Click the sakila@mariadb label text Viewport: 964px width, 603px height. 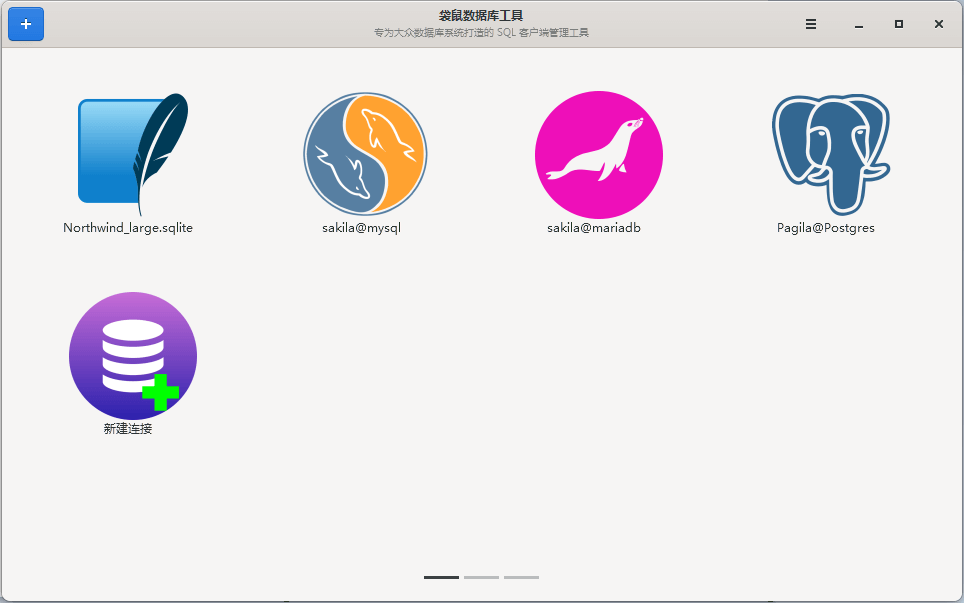594,228
